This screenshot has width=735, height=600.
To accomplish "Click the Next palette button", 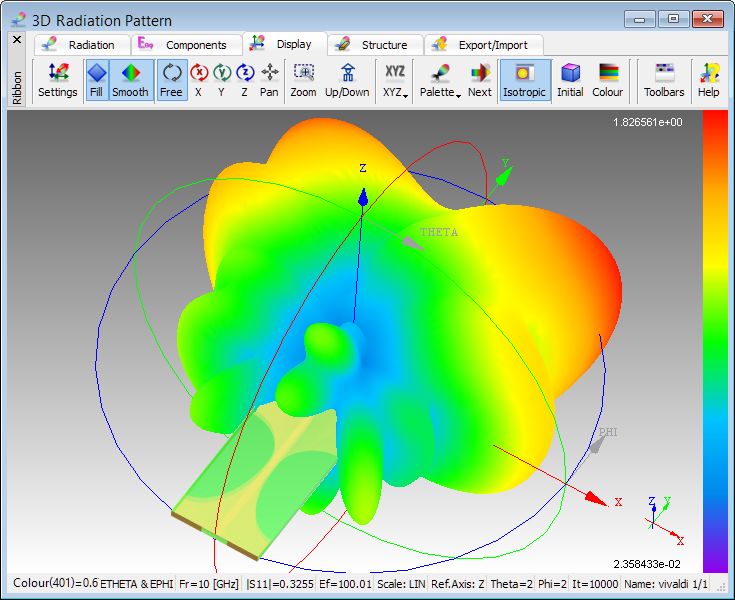I will point(480,80).
